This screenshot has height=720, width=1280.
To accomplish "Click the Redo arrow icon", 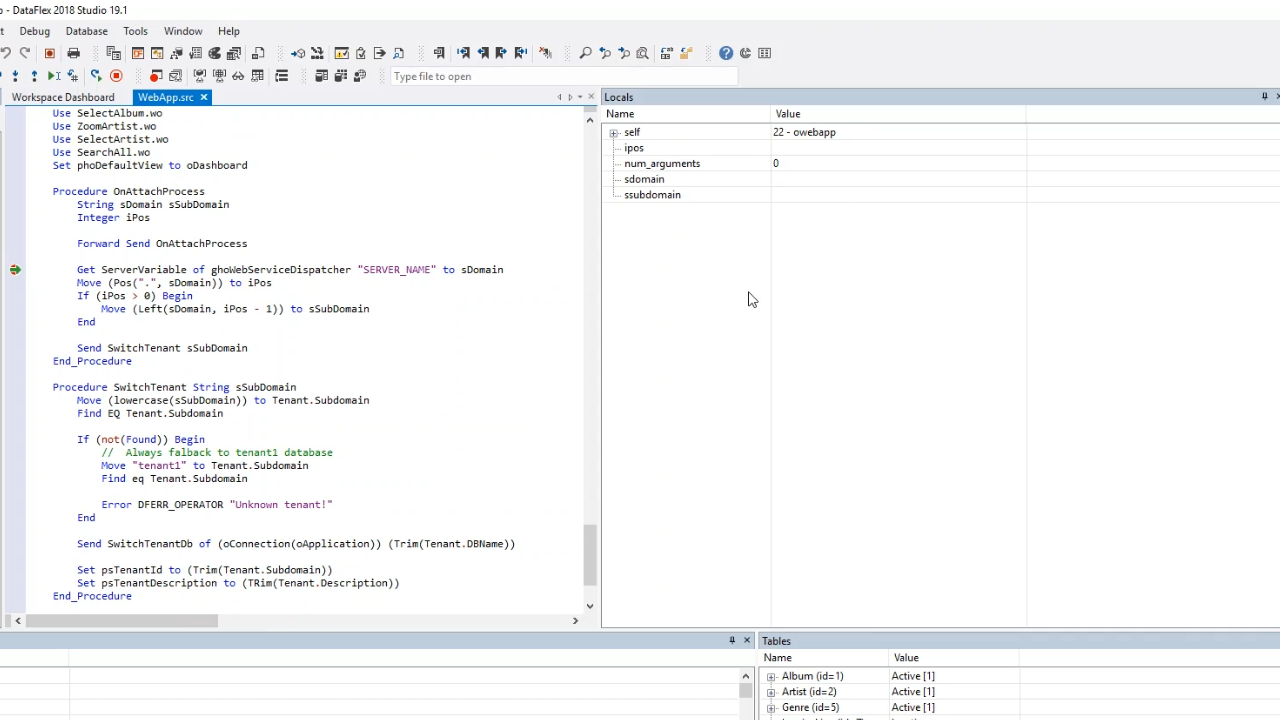I will [25, 53].
